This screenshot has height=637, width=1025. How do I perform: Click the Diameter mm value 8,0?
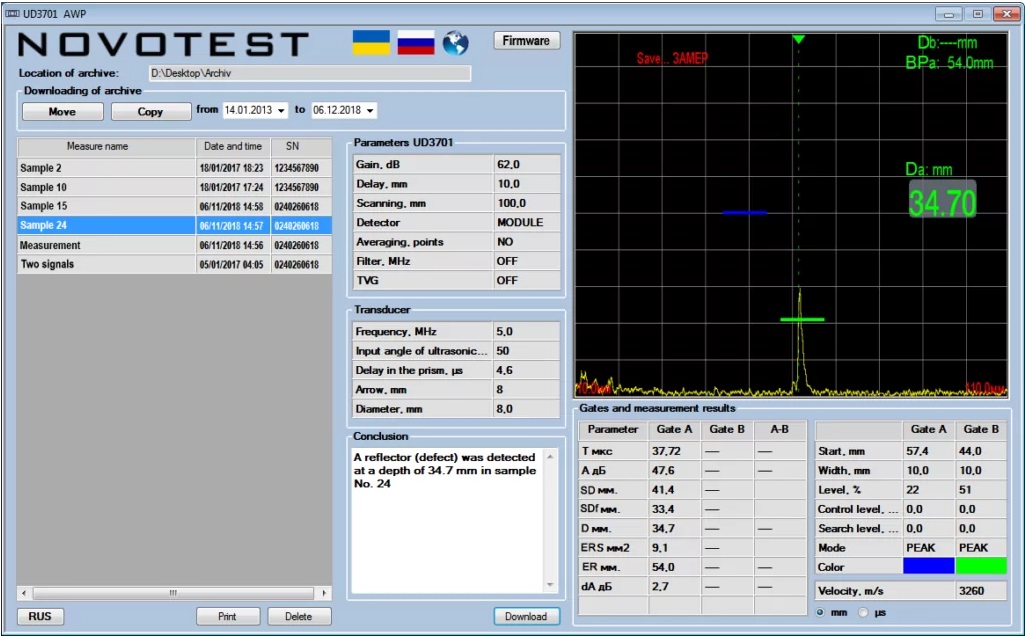pos(526,409)
